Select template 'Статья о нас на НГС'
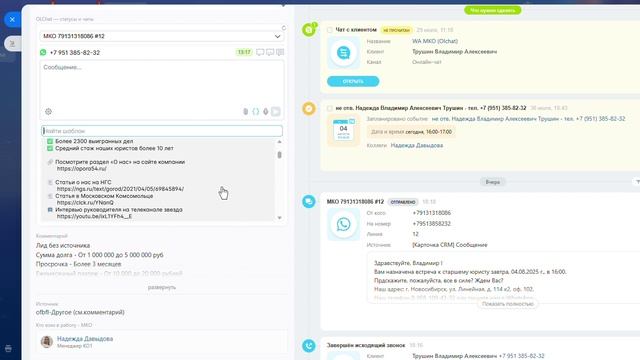The height and width of the screenshot is (360, 640). (83, 182)
